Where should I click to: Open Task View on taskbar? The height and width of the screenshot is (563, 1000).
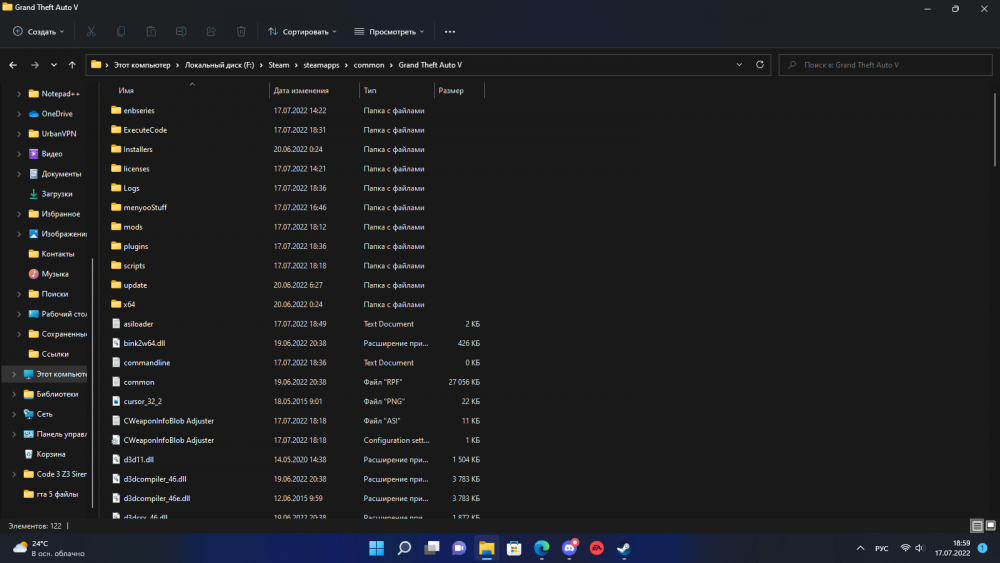432,548
